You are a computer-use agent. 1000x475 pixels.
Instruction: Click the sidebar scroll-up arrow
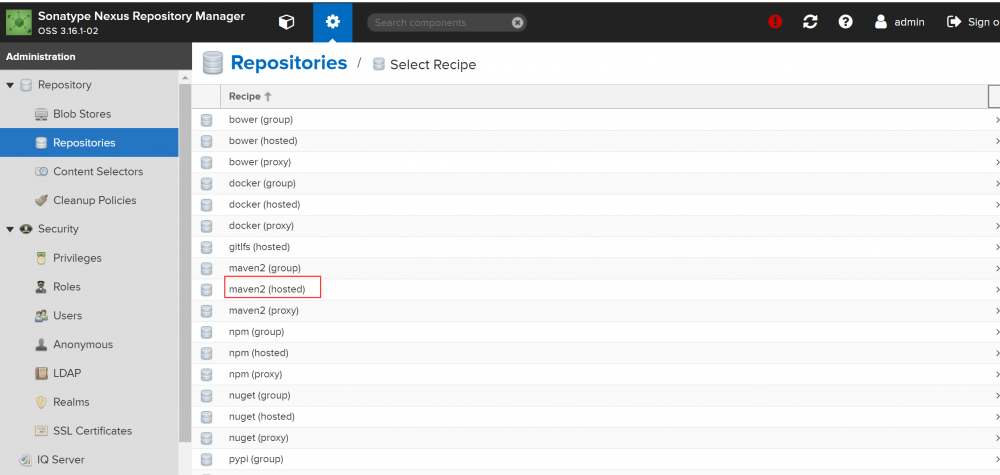pyautogui.click(x=185, y=78)
